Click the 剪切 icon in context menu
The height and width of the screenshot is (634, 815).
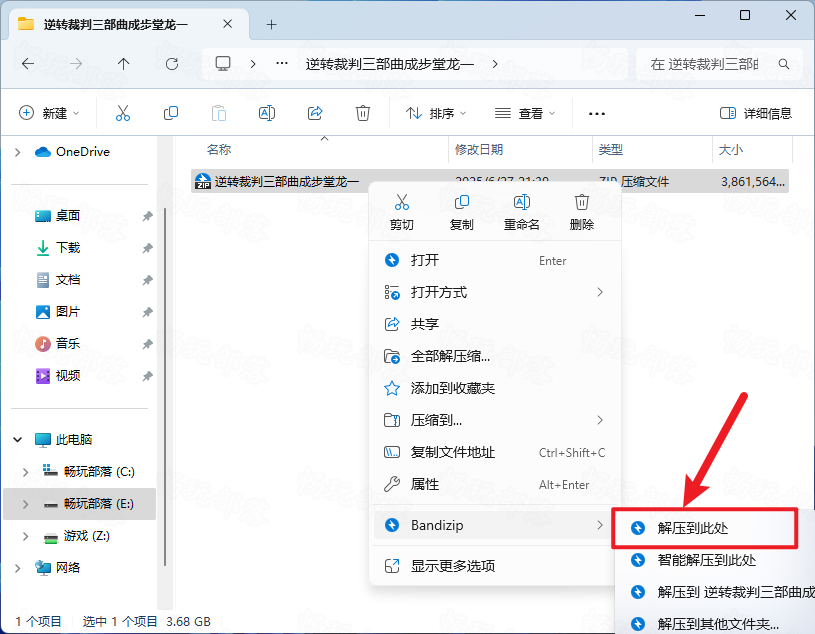(x=402, y=202)
